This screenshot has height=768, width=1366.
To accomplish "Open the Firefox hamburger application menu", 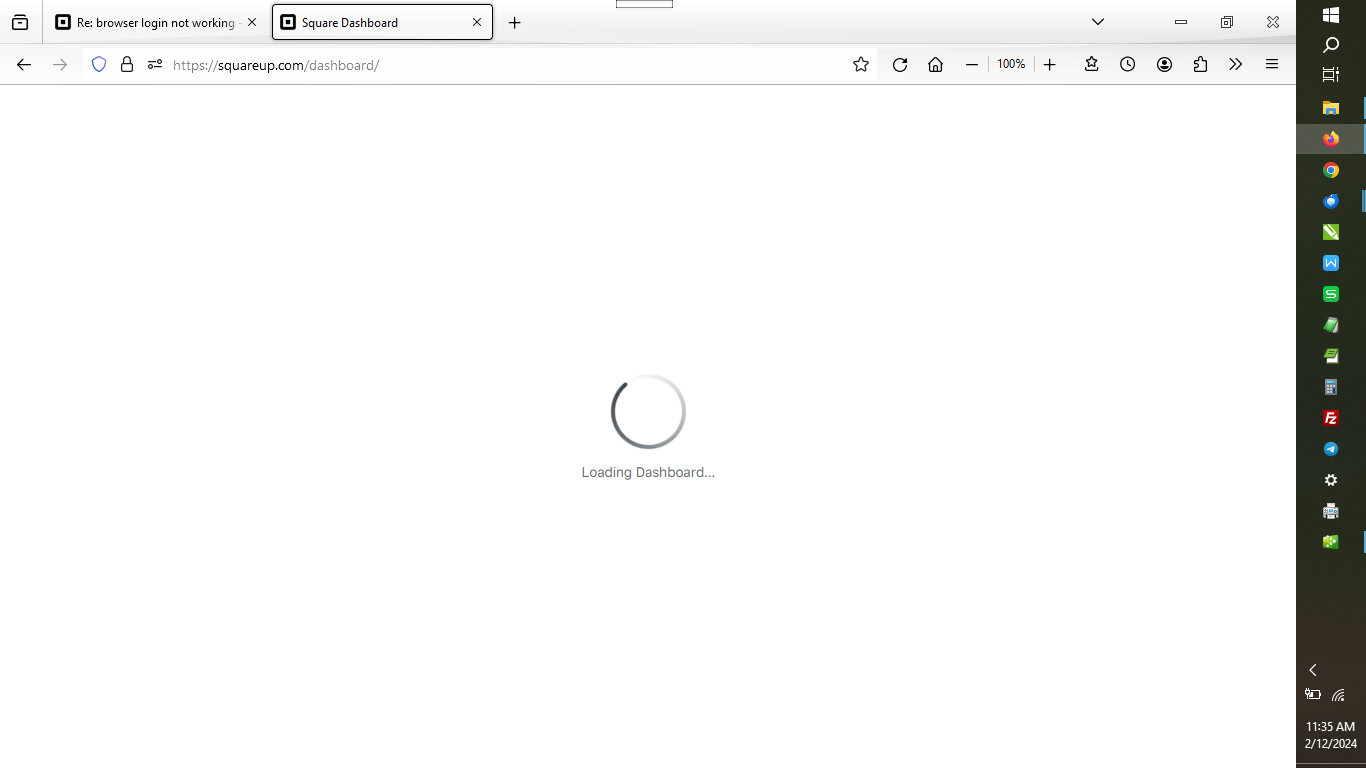I will click(1272, 64).
